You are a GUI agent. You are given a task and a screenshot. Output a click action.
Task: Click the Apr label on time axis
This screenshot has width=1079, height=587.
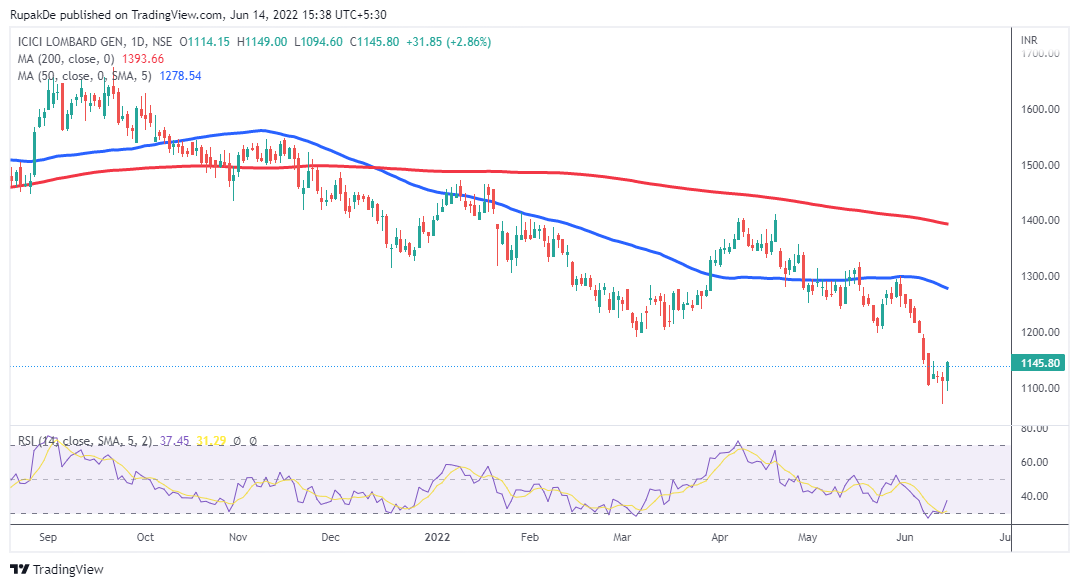click(x=720, y=537)
